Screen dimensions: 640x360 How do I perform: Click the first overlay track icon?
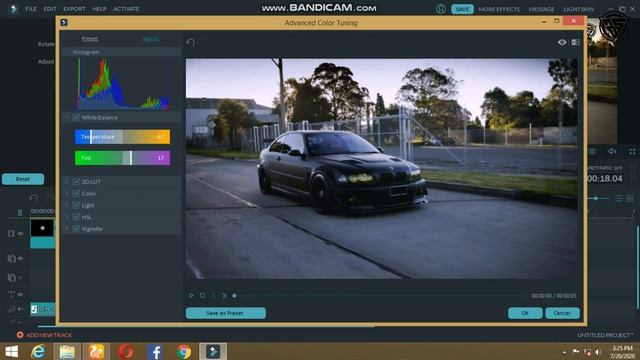click(11, 258)
